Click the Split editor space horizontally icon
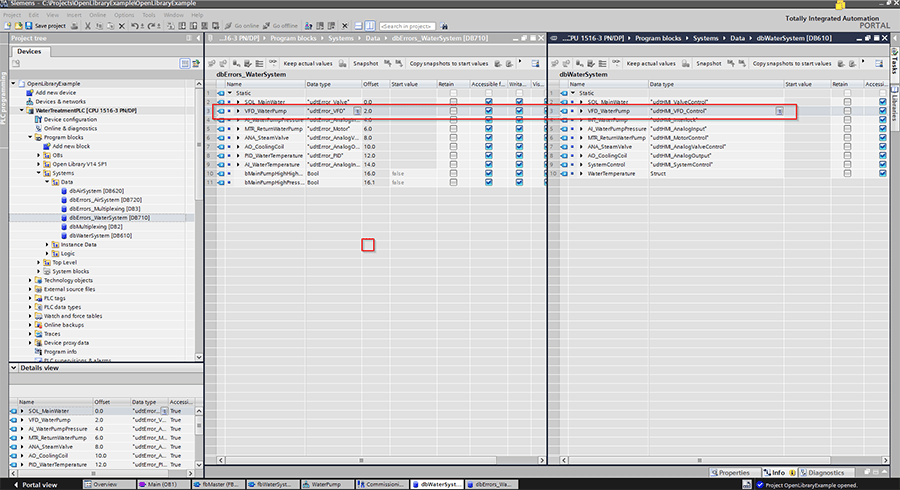This screenshot has width=900, height=490. click(x=358, y=26)
